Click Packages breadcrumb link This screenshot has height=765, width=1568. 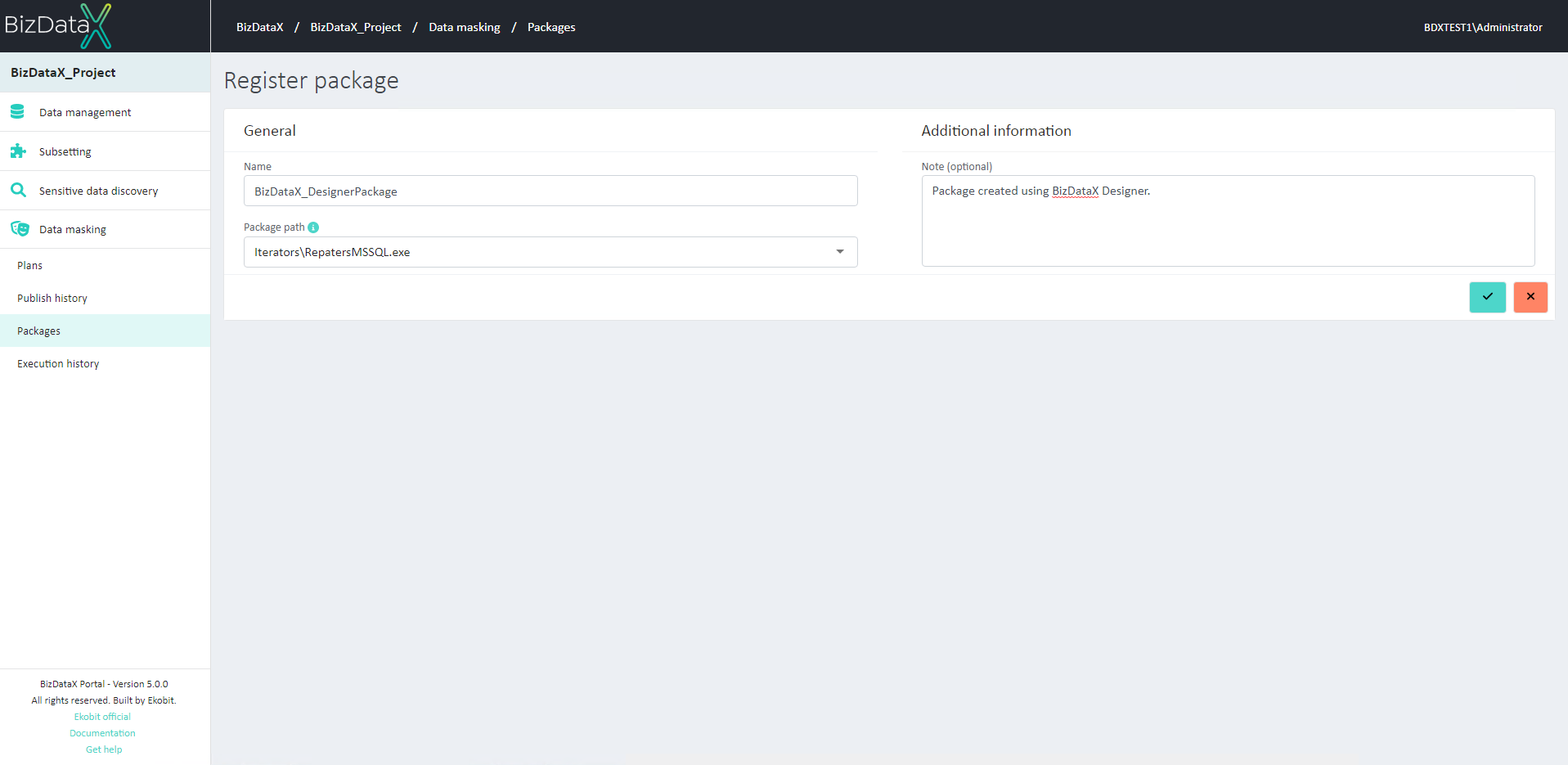tap(551, 27)
